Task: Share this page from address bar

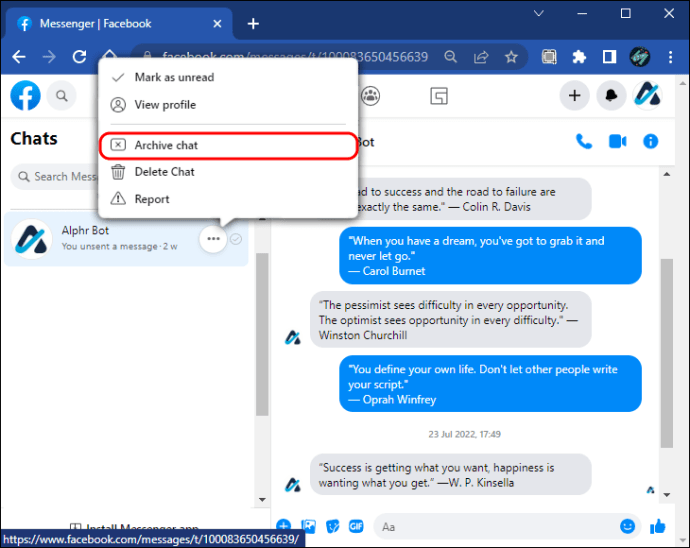Action: (481, 57)
